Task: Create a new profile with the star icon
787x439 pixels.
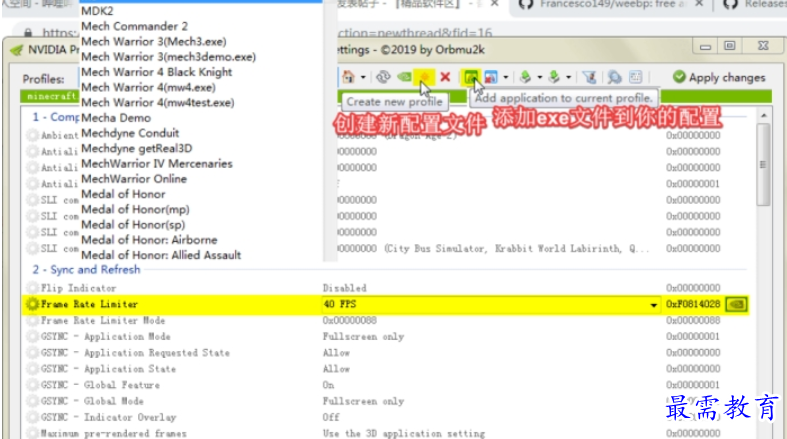Action: [425, 77]
